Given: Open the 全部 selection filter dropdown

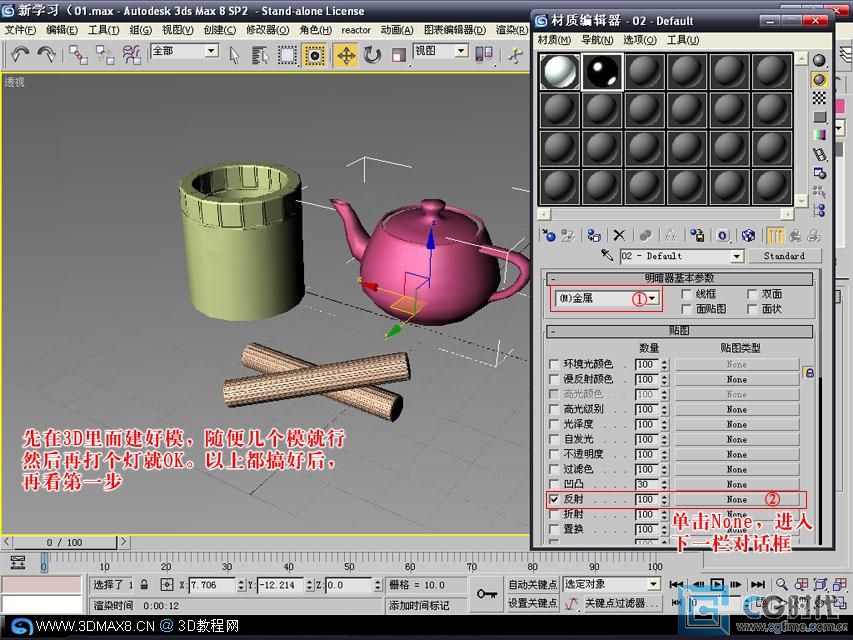Looking at the screenshot, I should [211, 51].
